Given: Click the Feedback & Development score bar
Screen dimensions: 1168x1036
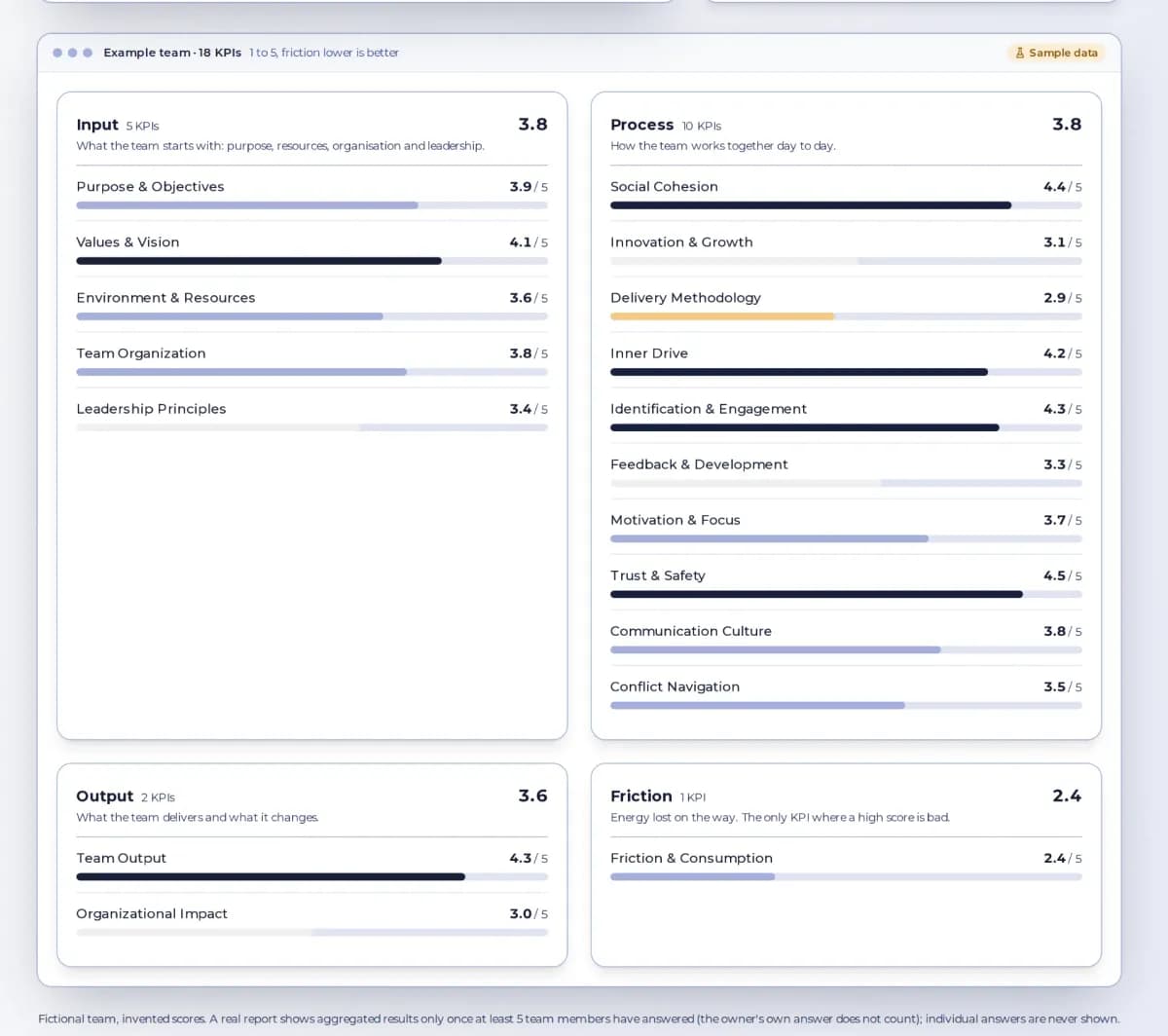Looking at the screenshot, I should point(846,483).
